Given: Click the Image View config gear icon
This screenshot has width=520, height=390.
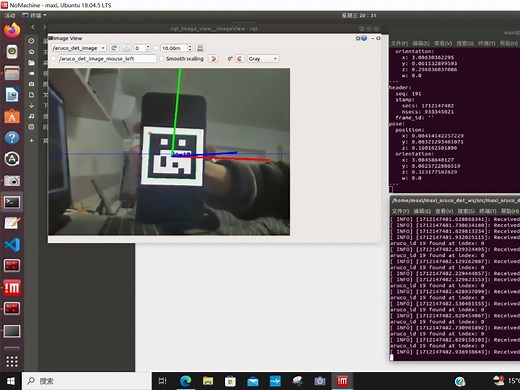Looking at the screenshot, I should pyautogui.click(x=358, y=38).
